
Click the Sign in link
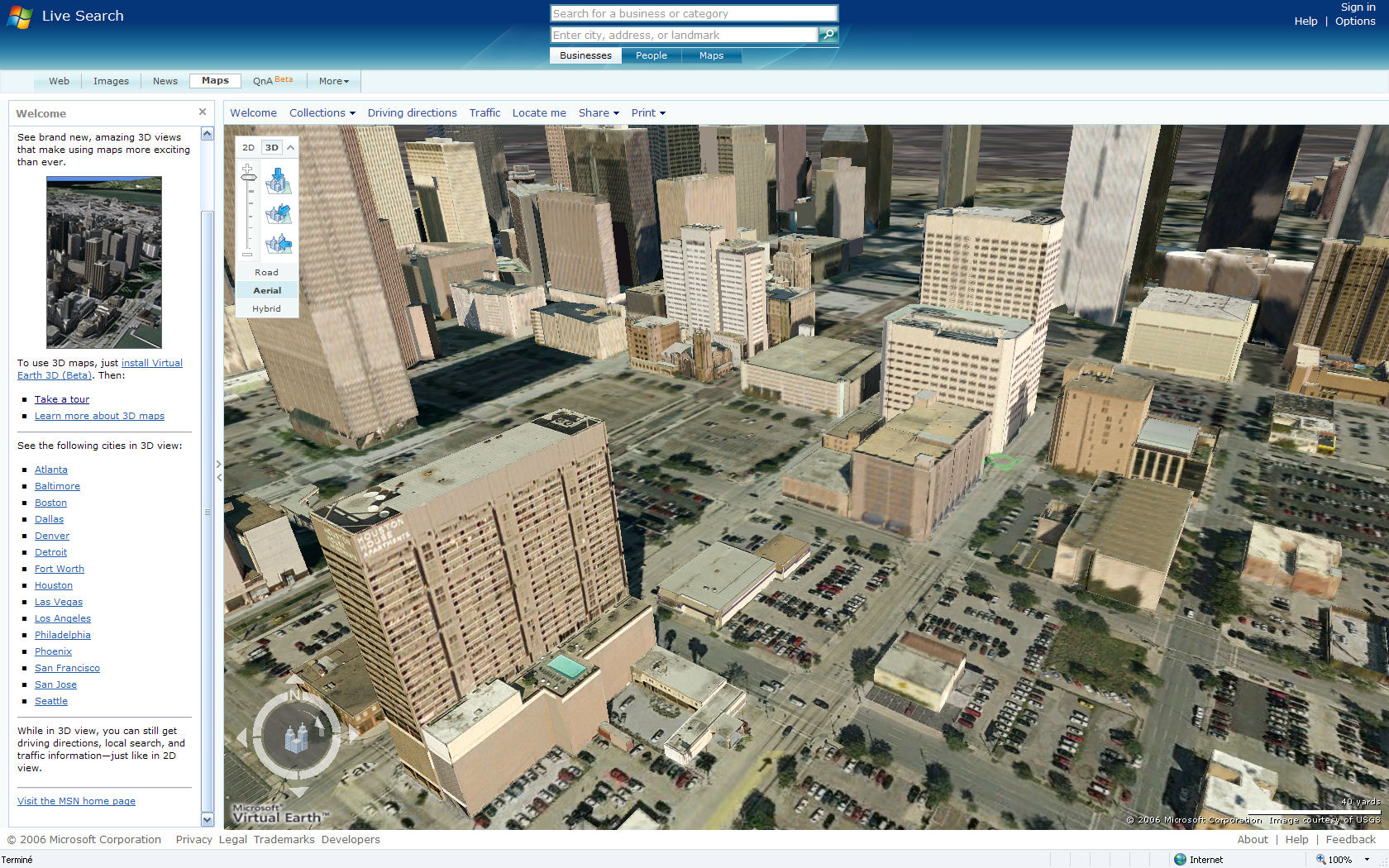1358,7
